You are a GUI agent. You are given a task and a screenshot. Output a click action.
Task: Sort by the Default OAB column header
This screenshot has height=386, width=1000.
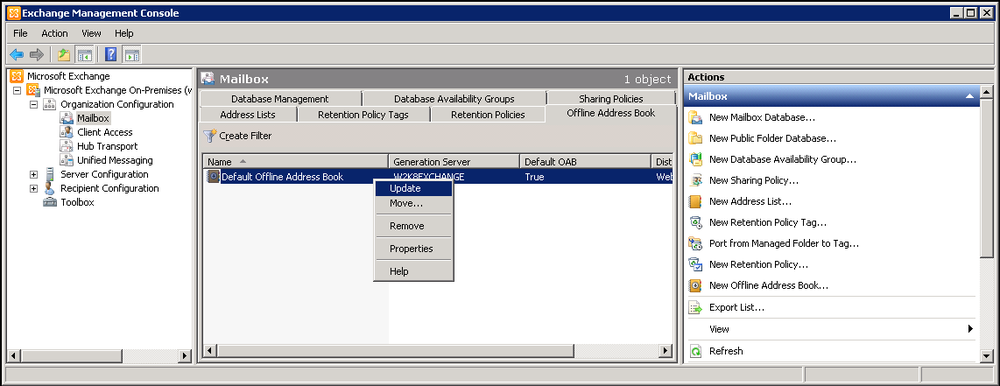coord(585,162)
